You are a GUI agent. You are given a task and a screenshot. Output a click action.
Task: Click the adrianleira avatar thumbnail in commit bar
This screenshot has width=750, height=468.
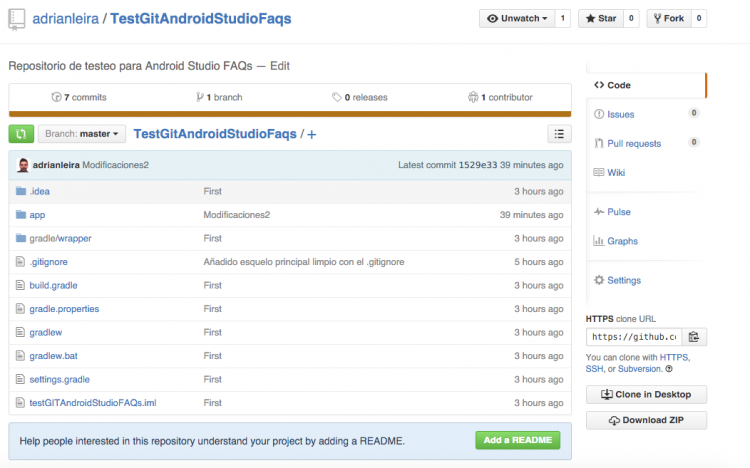coord(23,165)
